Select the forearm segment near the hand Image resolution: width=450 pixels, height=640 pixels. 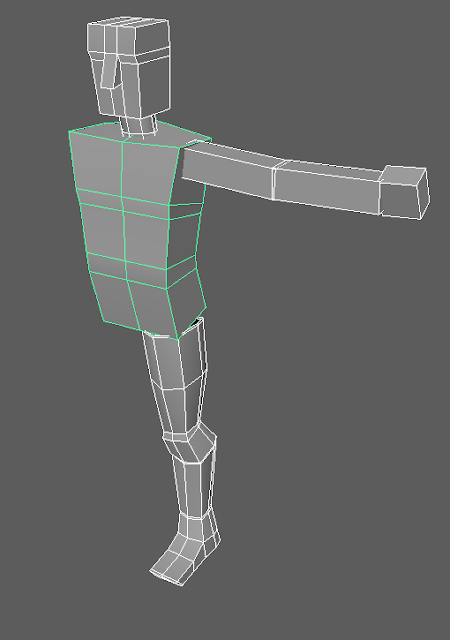[327, 186]
